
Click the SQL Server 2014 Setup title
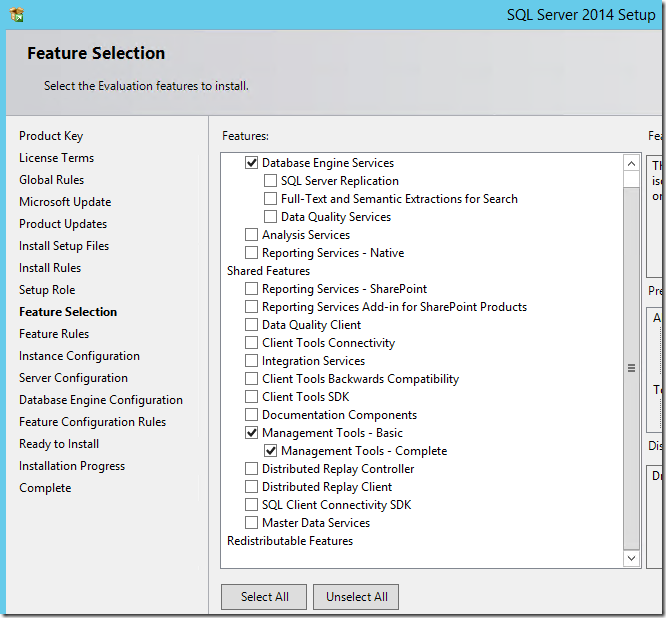tap(581, 15)
